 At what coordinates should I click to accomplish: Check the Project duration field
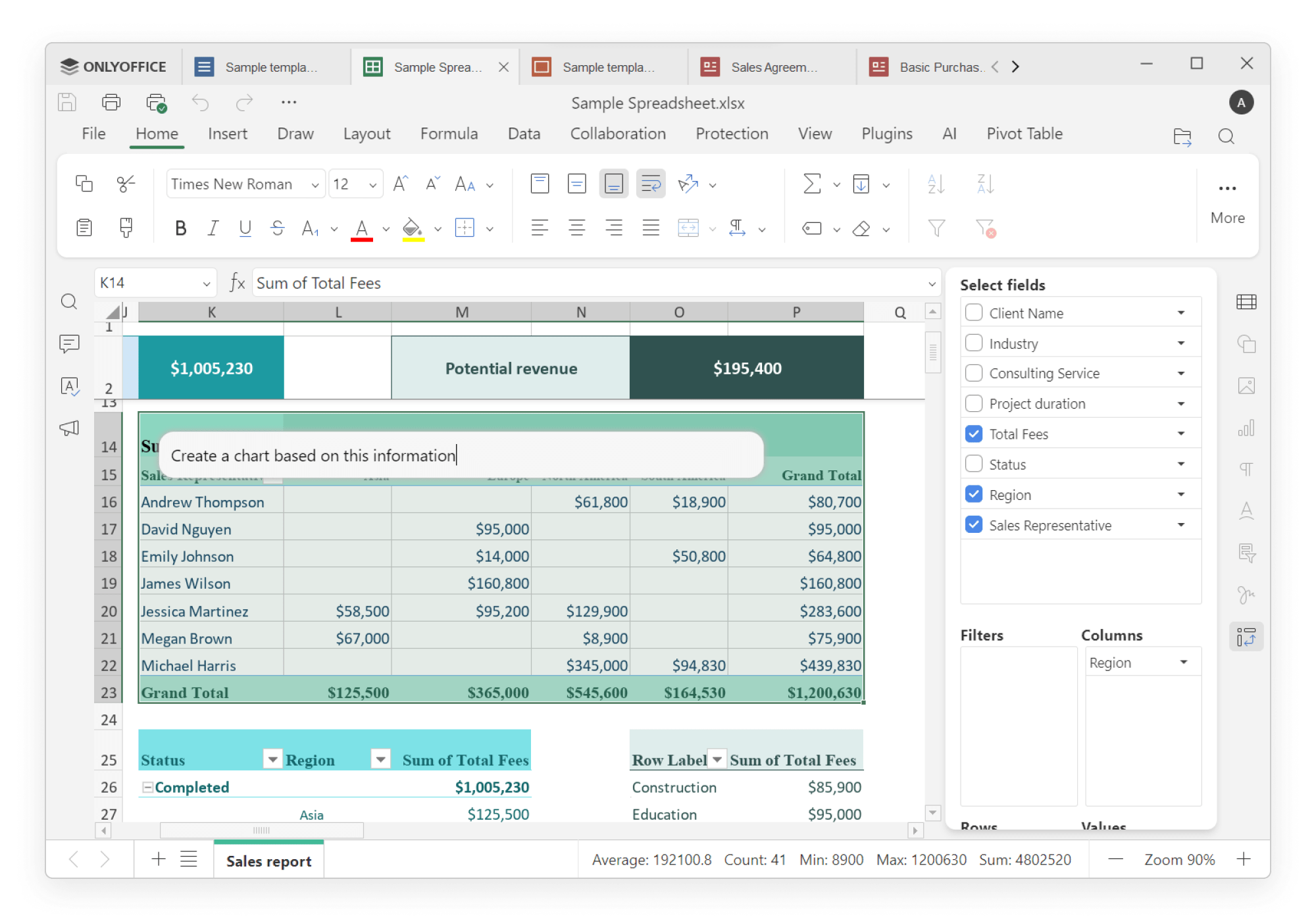[974, 403]
